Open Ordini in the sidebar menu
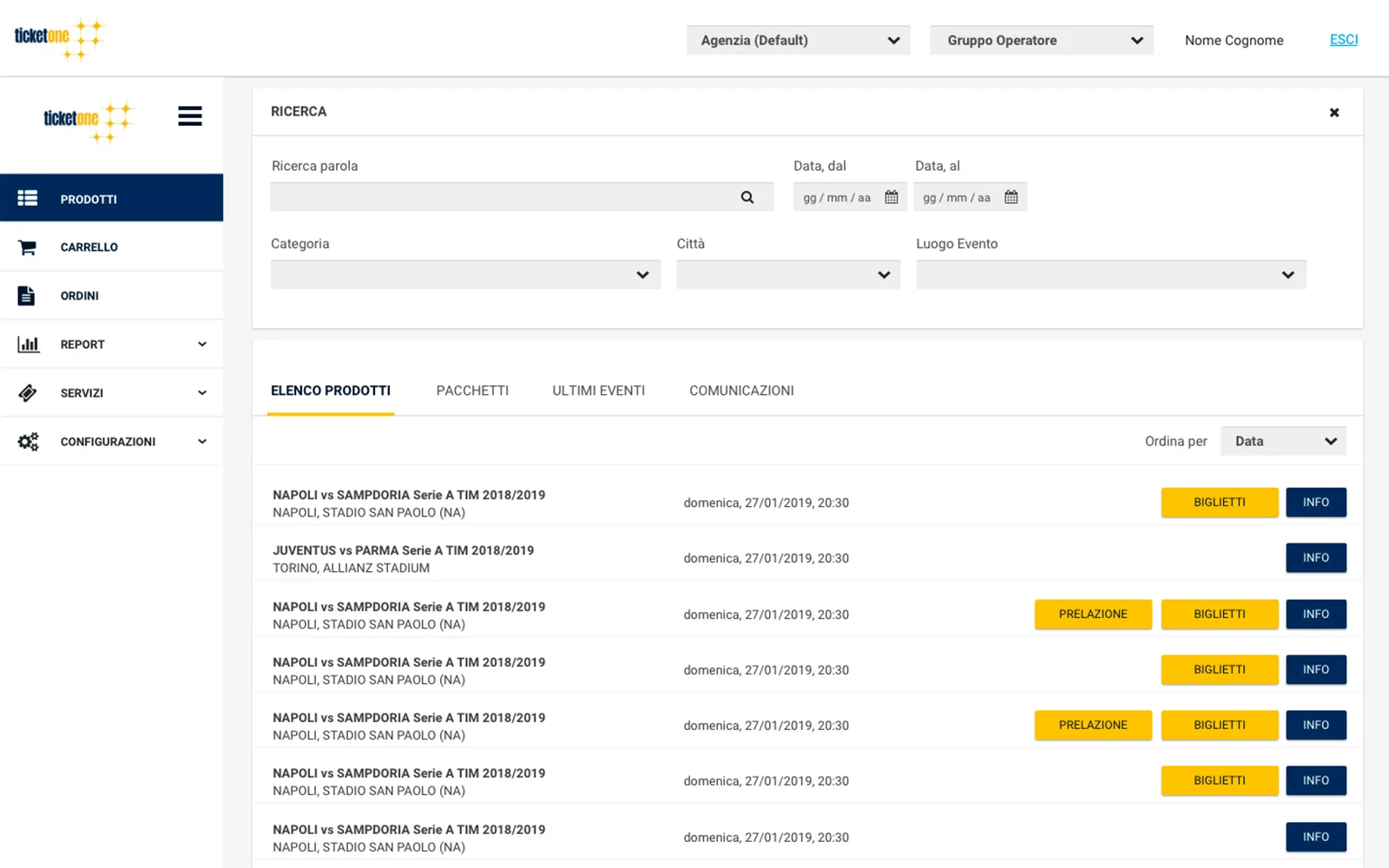Screen dimensions: 1389x868 [x=111, y=295]
